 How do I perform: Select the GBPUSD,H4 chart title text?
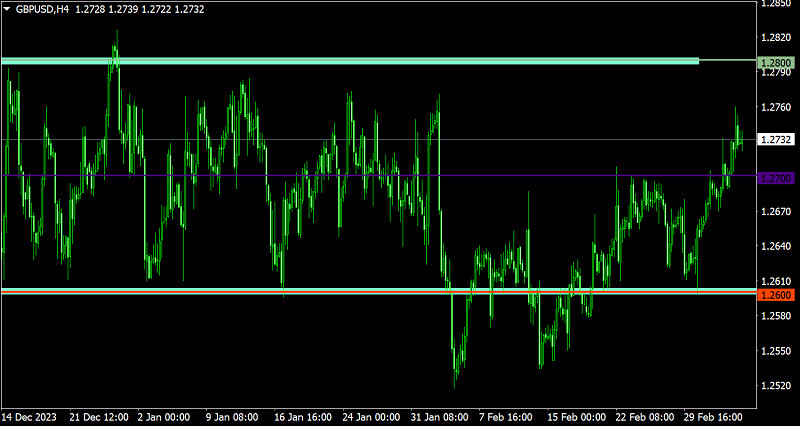42,9
